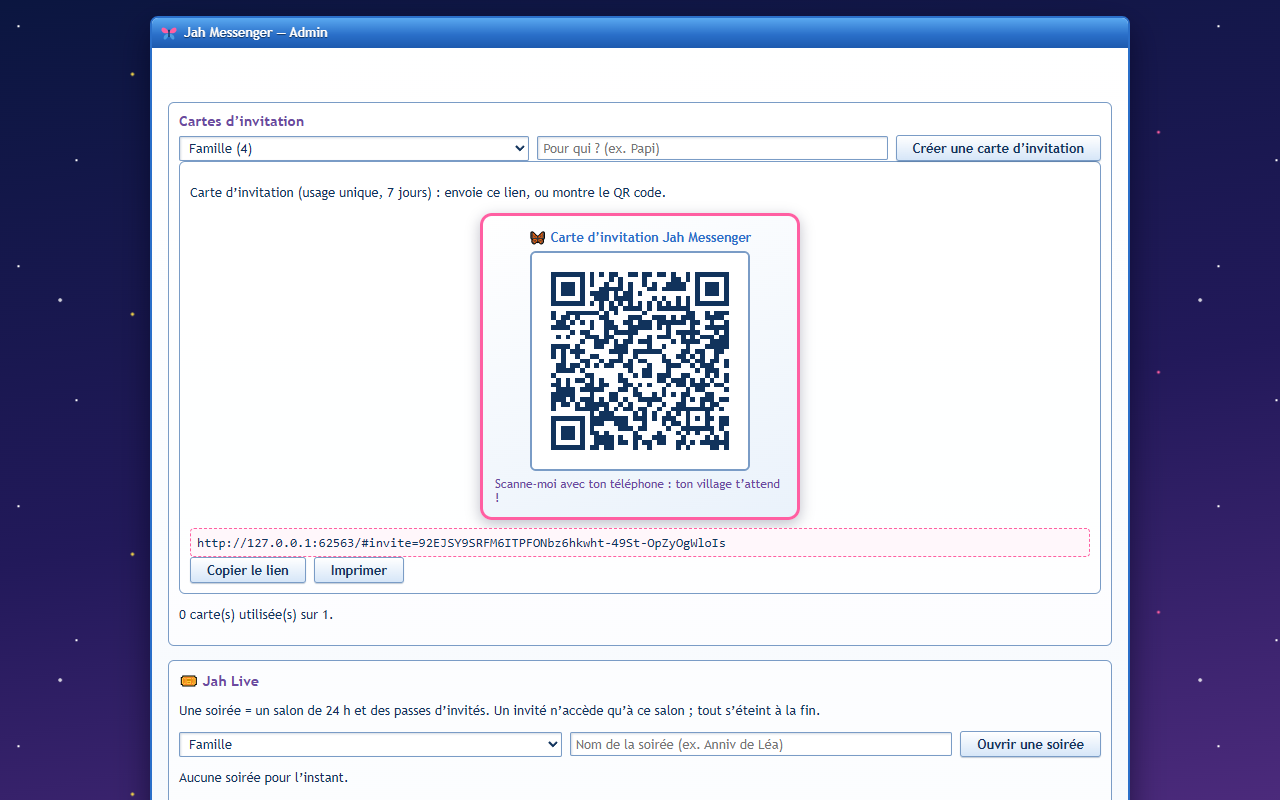Click the ticket icon beside Jah Live
The image size is (1280, 800).
point(188,681)
